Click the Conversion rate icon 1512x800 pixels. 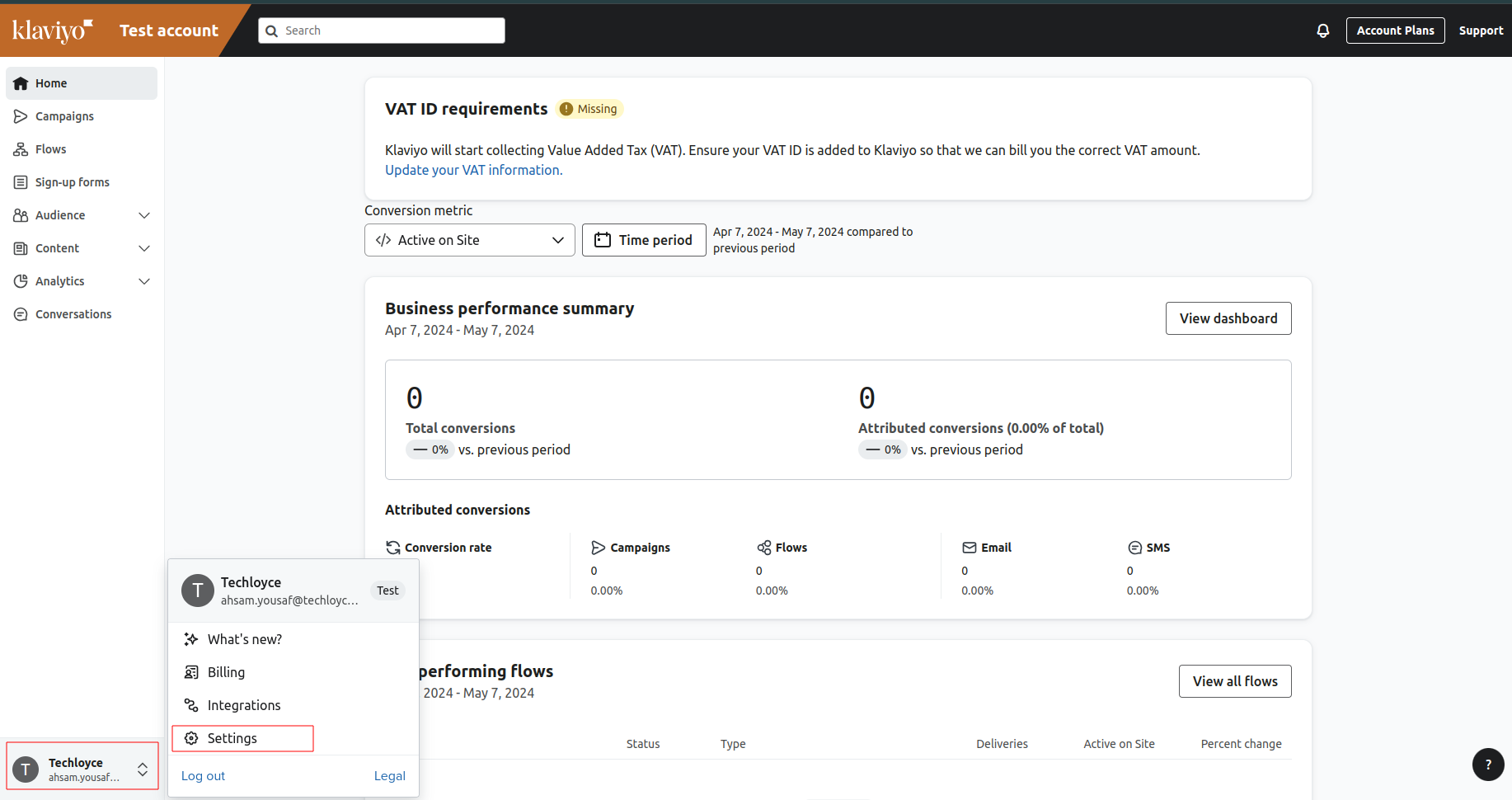click(393, 548)
